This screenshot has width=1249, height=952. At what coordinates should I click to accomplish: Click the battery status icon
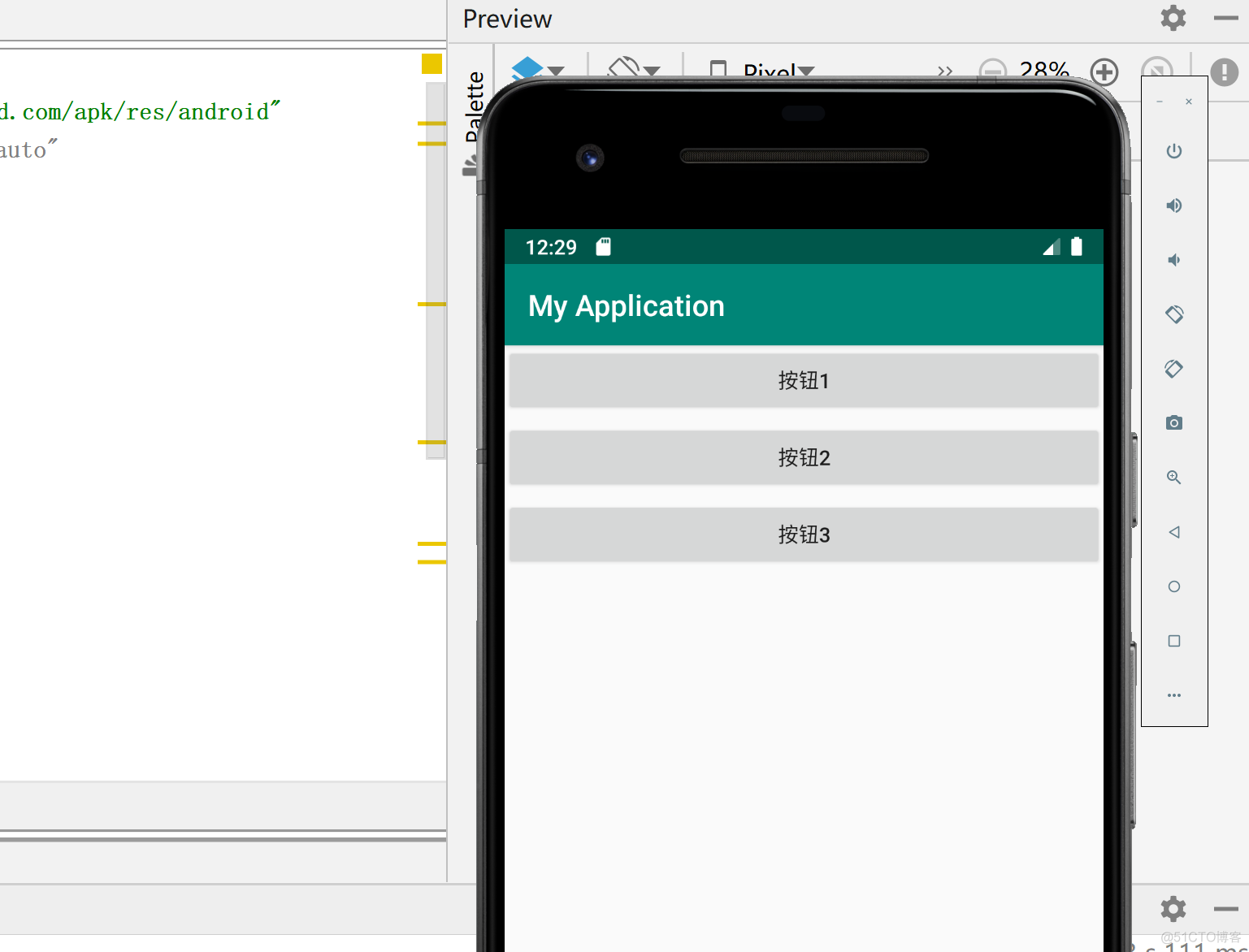coord(1077,246)
